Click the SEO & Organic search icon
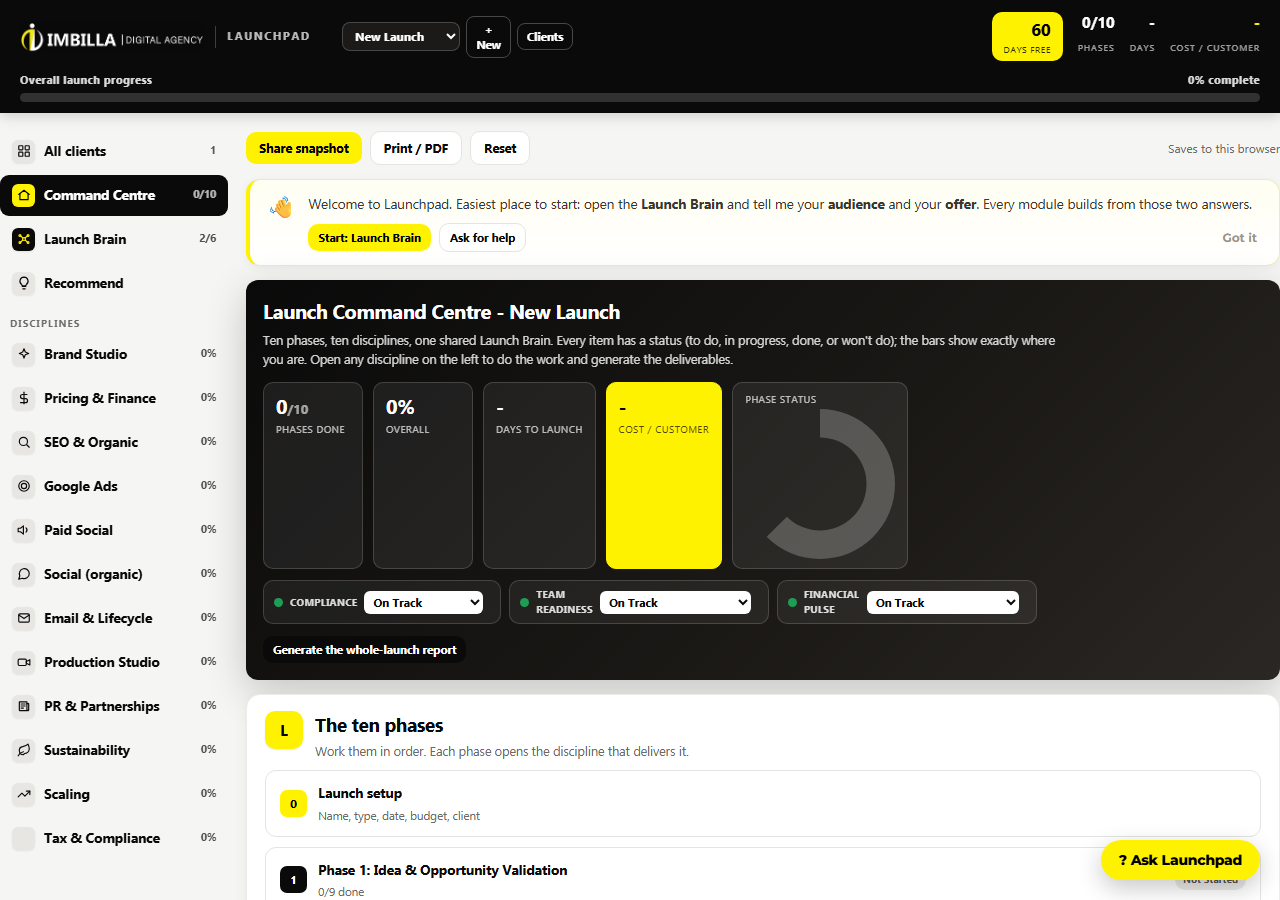This screenshot has width=1280, height=900. 23,442
